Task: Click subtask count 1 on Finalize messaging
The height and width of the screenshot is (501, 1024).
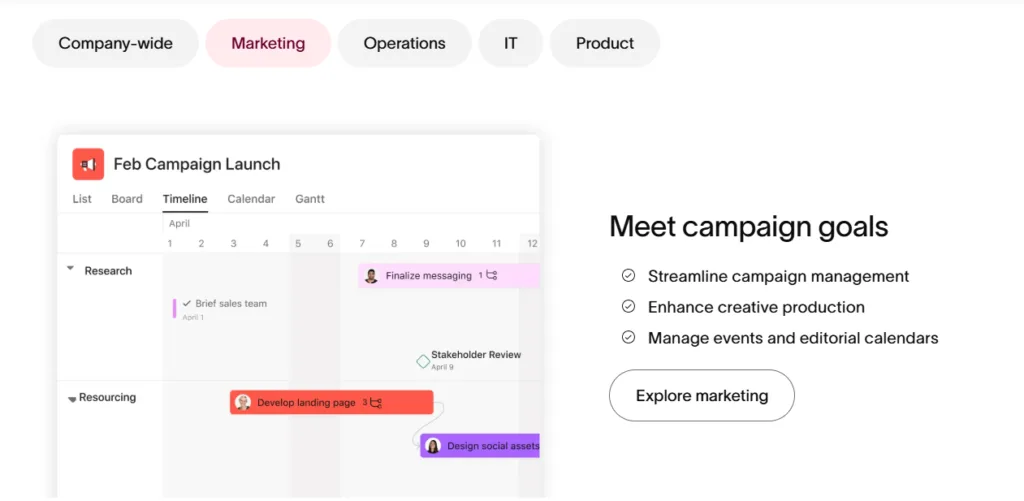Action: (x=481, y=276)
